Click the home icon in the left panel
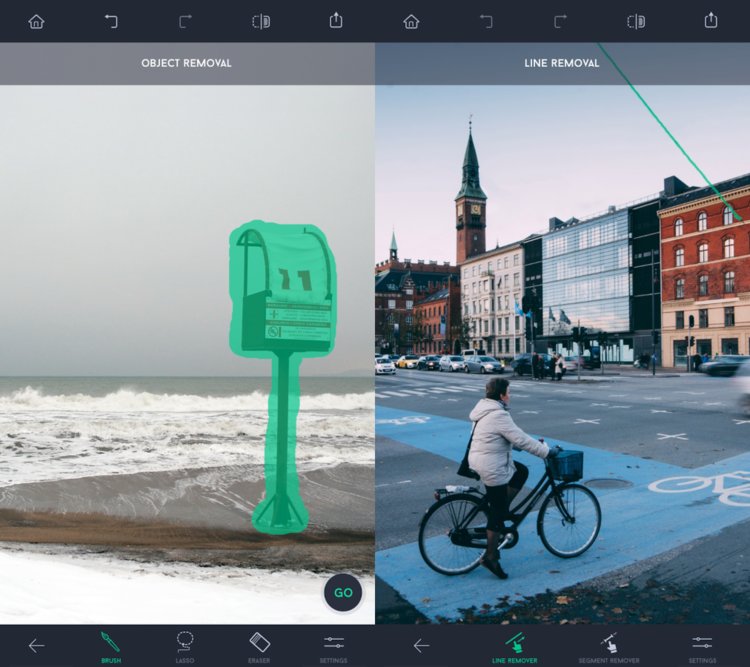 pyautogui.click(x=36, y=22)
